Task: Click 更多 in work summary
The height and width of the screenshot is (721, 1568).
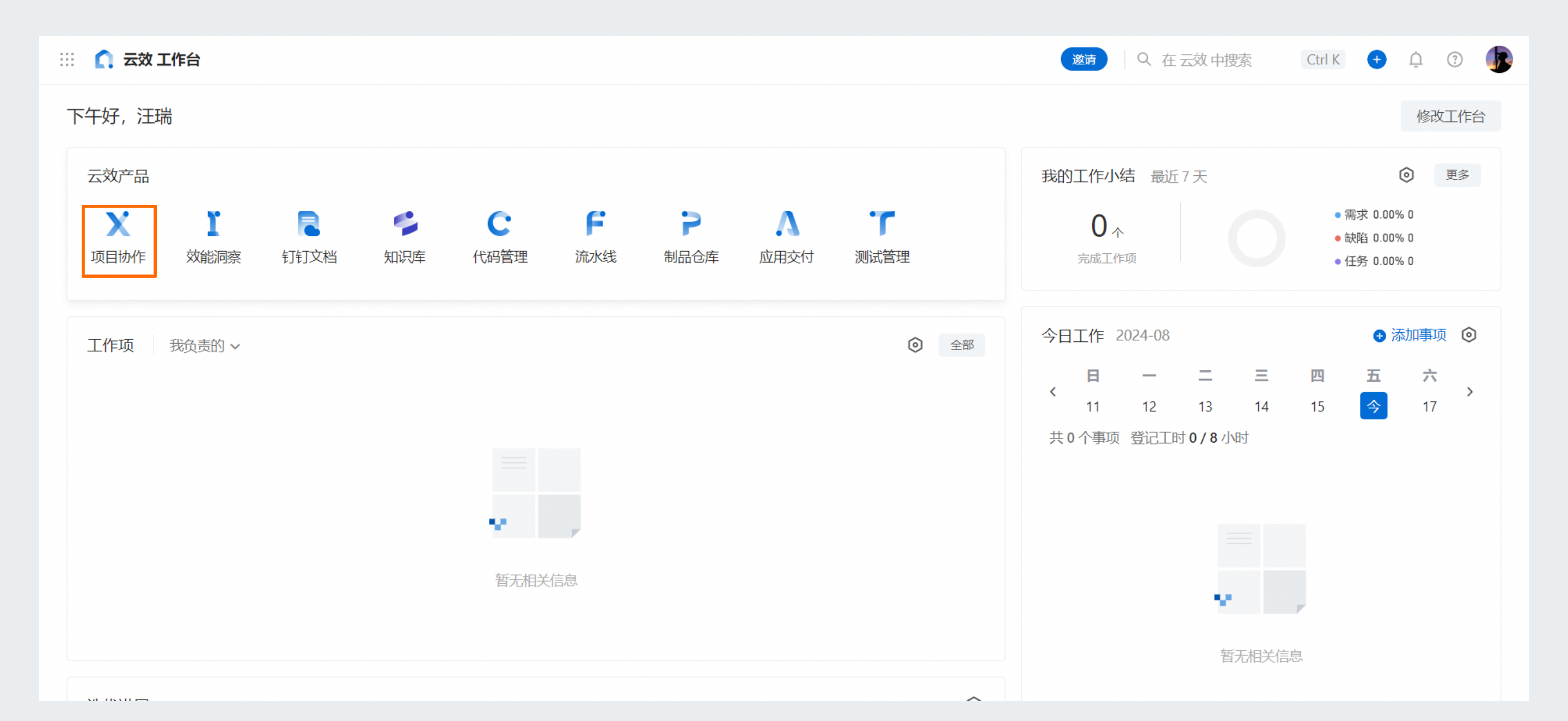Action: click(x=1457, y=175)
